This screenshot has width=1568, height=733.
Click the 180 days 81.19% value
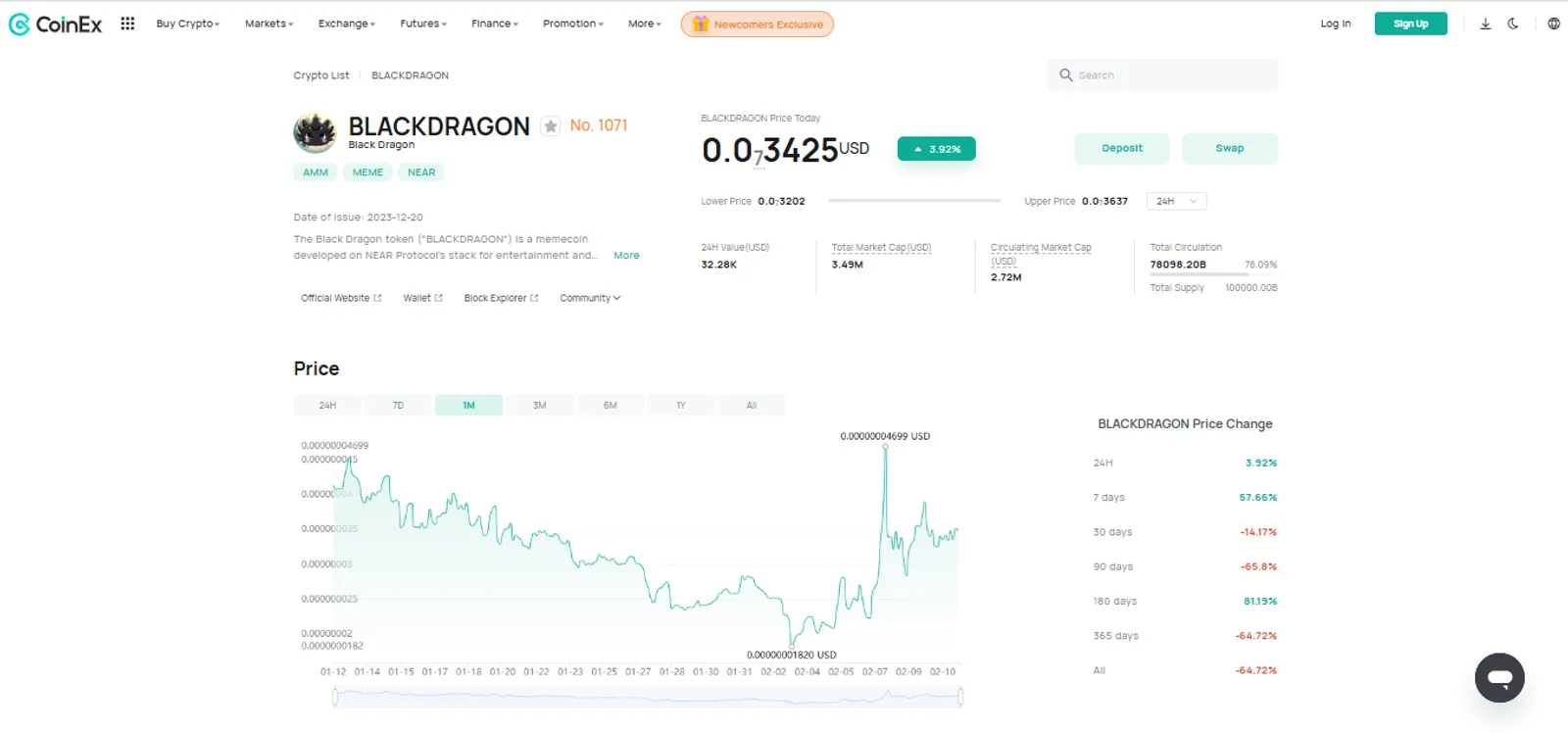1260,602
